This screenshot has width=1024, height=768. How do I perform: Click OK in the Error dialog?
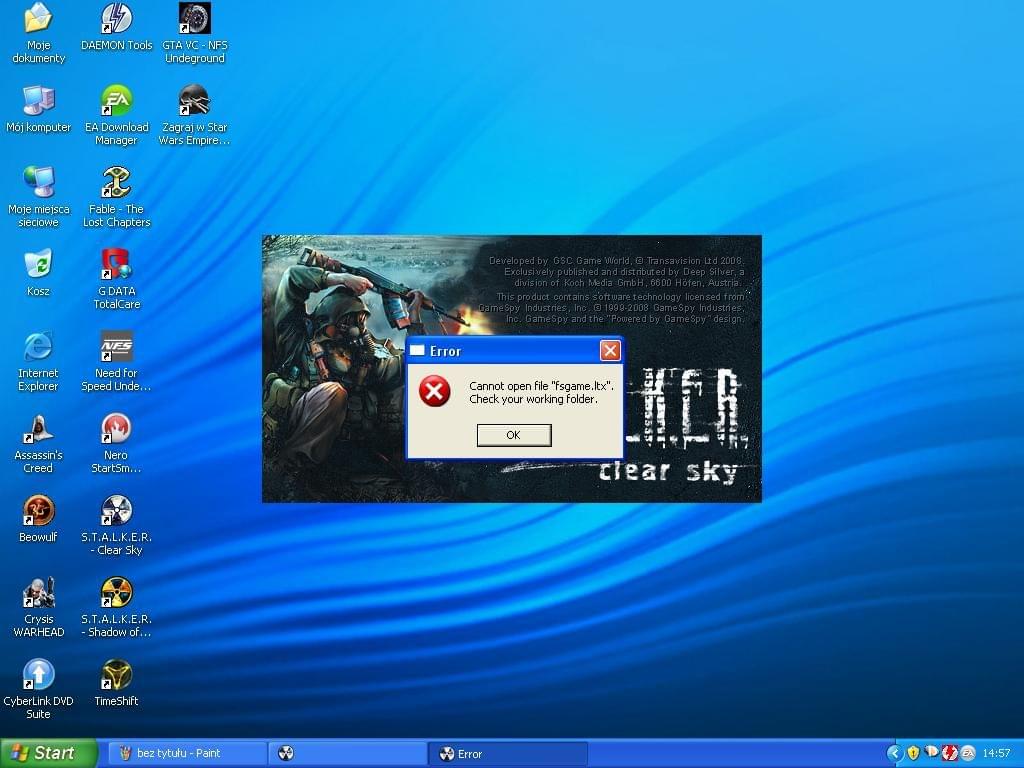514,435
